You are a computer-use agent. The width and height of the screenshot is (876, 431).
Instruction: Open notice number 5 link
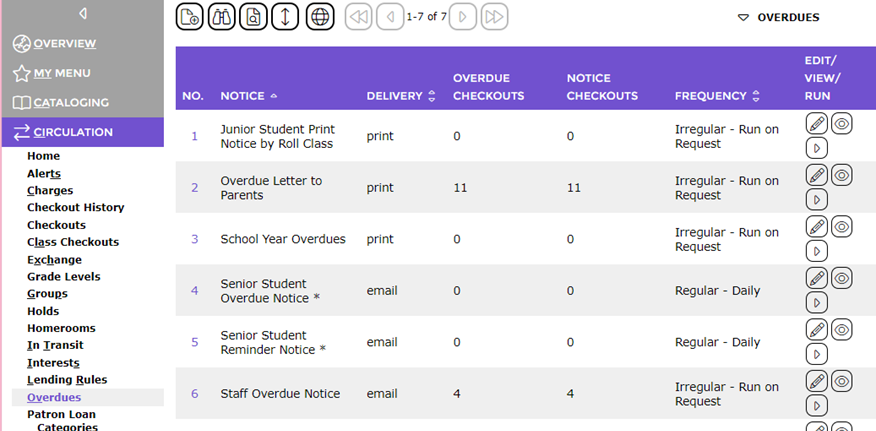click(x=194, y=342)
